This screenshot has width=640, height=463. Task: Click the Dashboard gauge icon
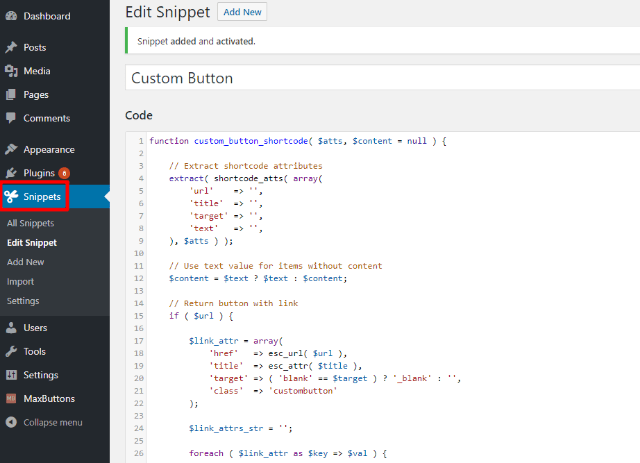tap(11, 16)
